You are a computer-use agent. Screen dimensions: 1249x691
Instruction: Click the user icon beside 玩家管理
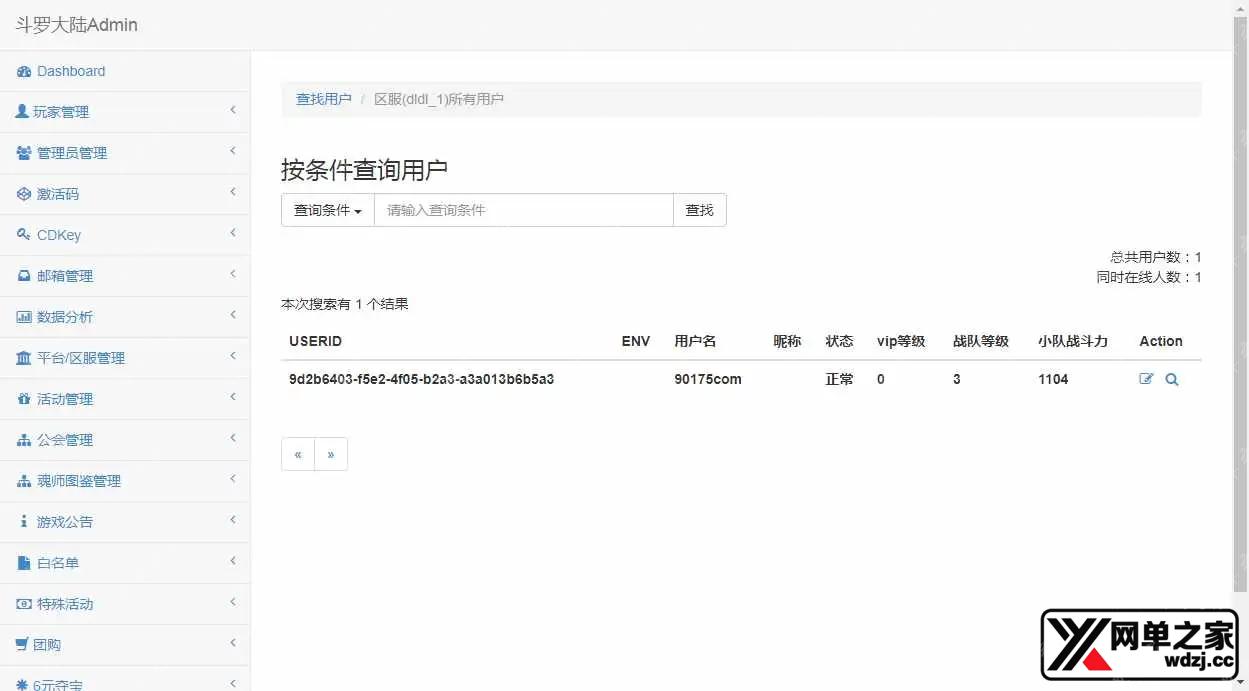click(22, 112)
